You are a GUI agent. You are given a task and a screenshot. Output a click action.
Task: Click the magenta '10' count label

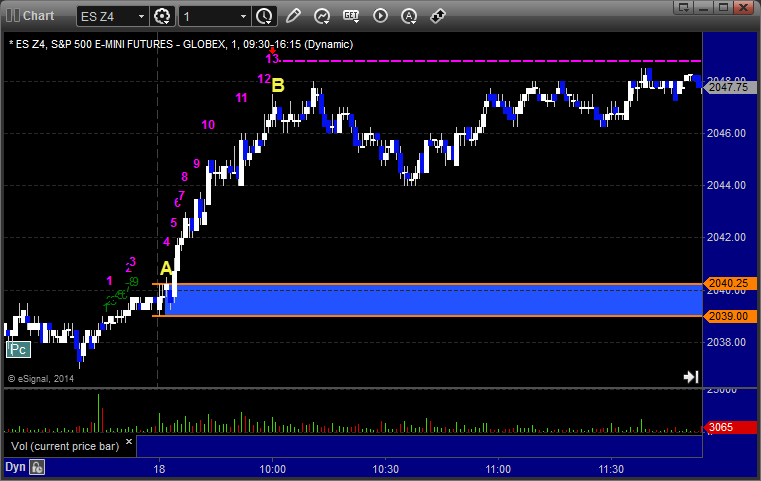point(208,125)
